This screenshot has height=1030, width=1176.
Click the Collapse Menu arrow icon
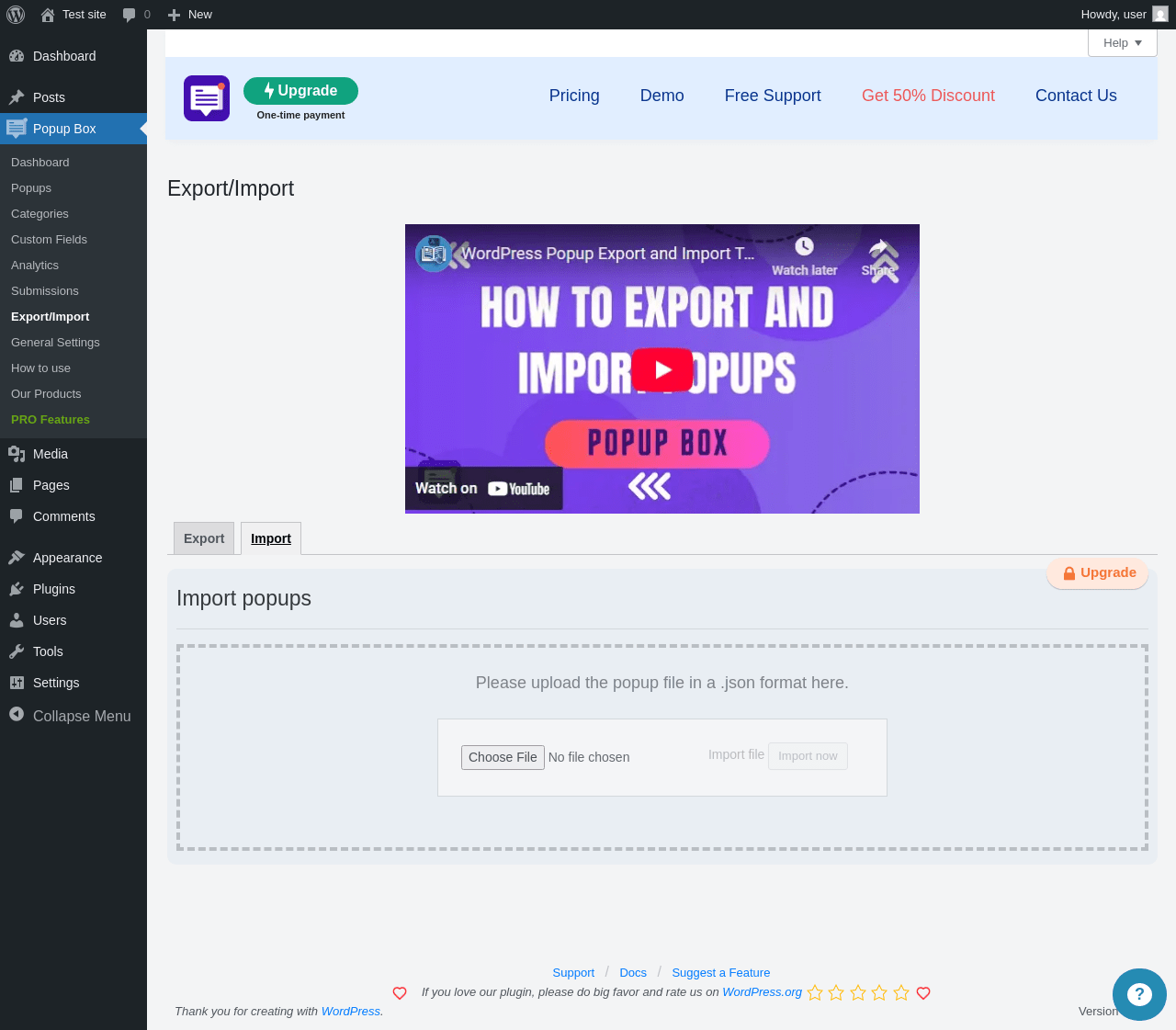click(17, 715)
